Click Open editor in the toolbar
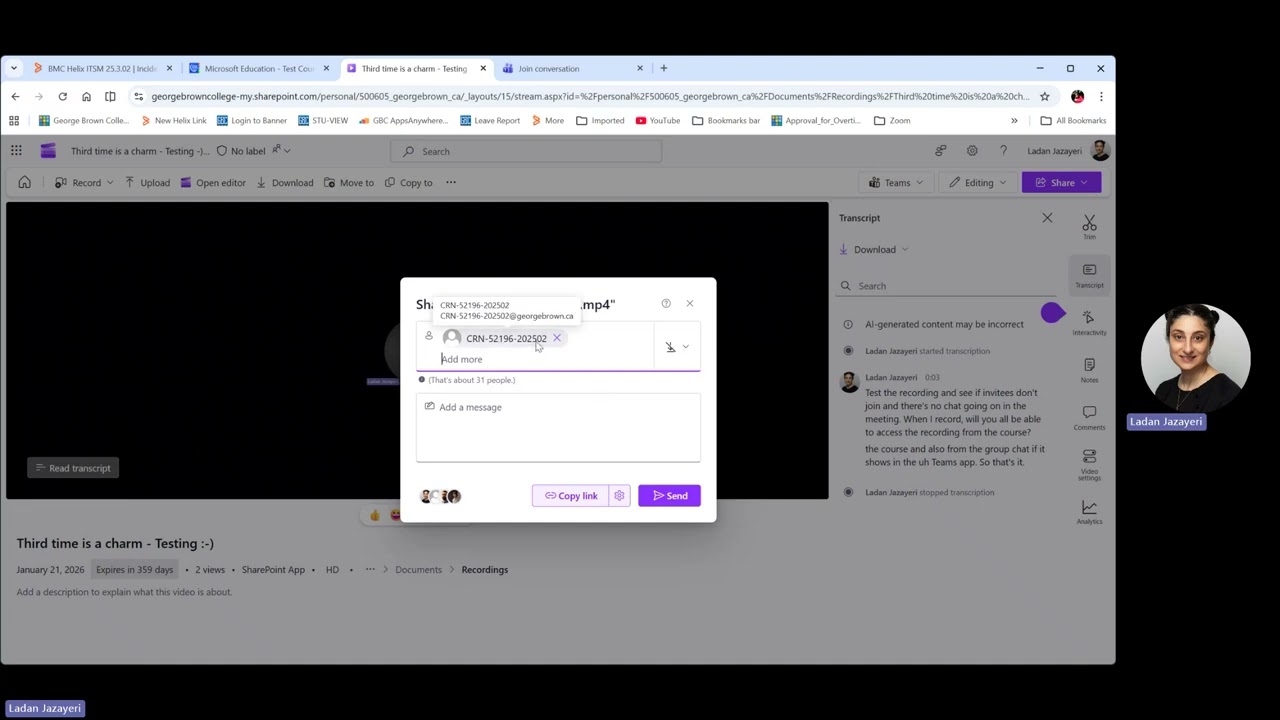The width and height of the screenshot is (1280, 720). (x=212, y=183)
